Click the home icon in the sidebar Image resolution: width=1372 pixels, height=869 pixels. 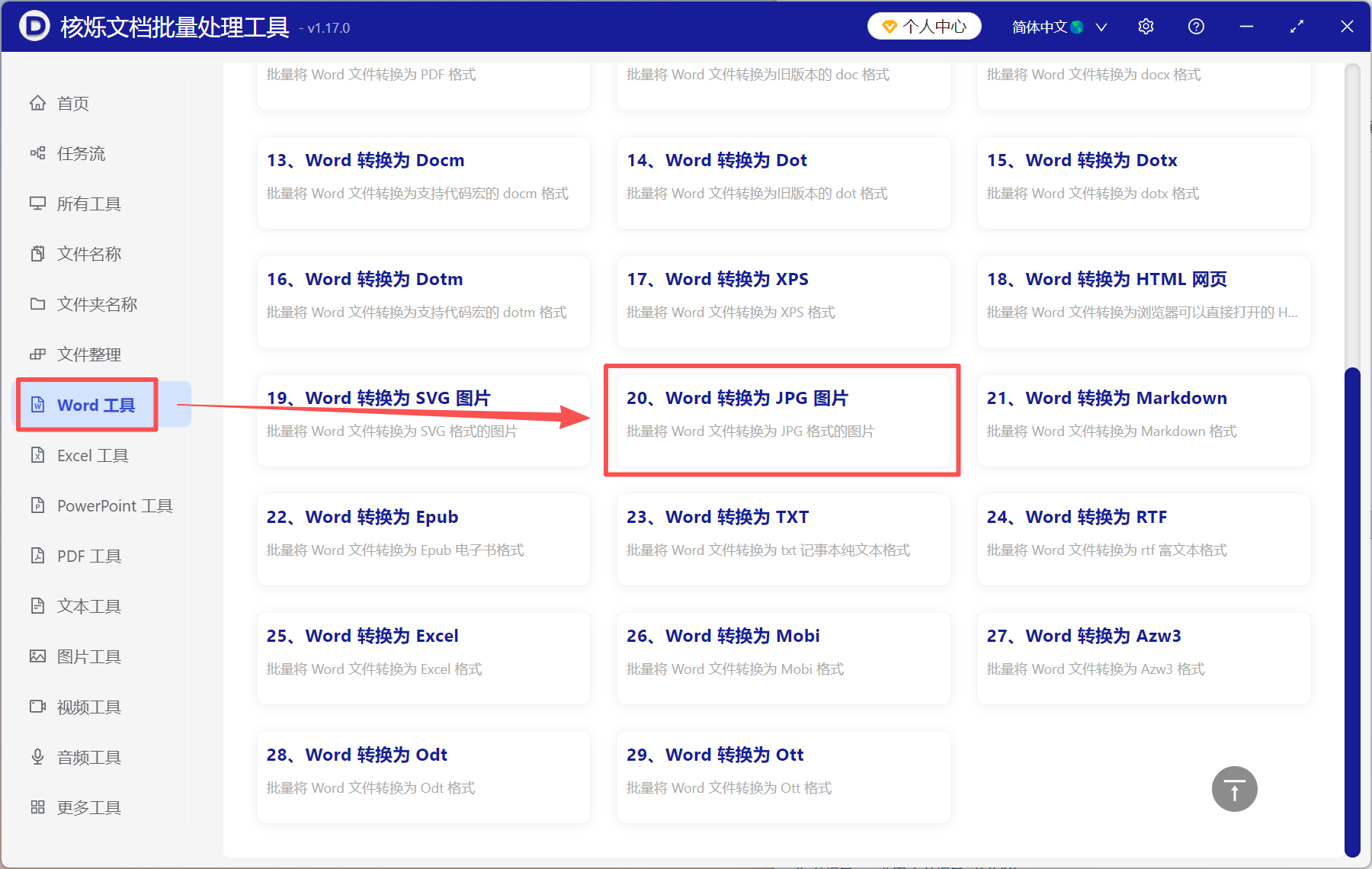37,103
